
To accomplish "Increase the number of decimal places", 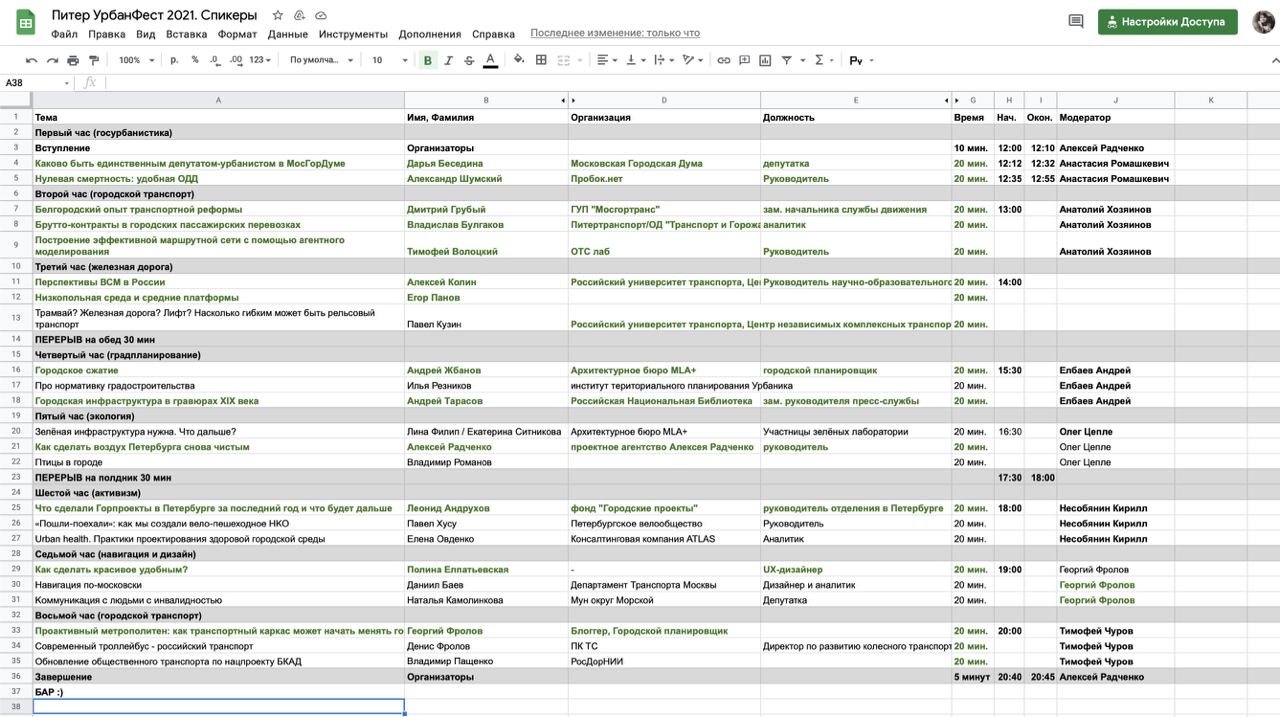I will tap(236, 60).
